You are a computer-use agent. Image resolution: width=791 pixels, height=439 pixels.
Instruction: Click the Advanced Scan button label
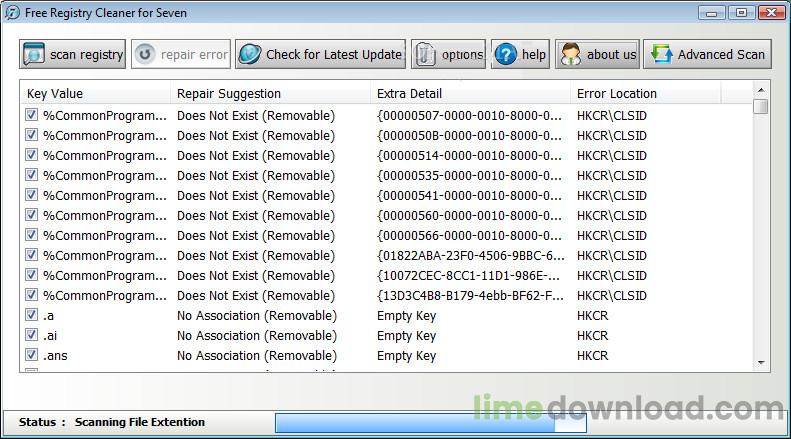click(721, 54)
